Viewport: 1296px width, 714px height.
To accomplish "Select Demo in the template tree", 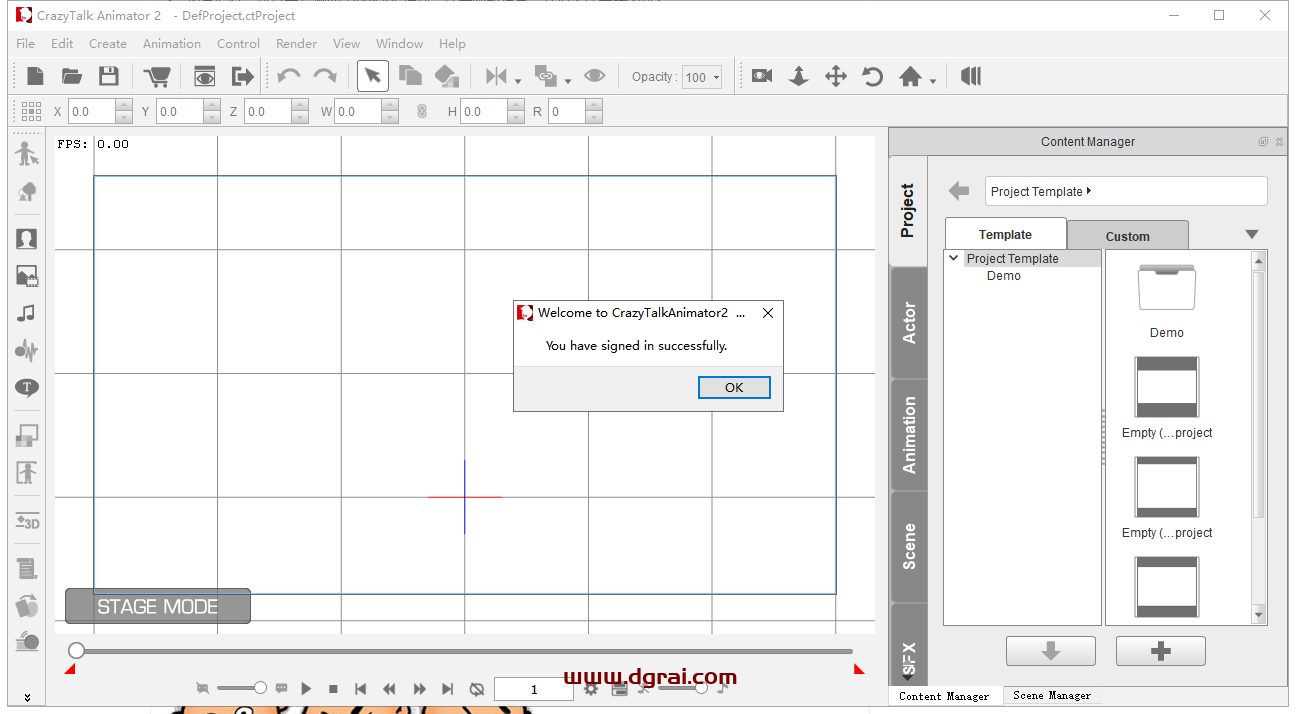I will tap(1004, 276).
